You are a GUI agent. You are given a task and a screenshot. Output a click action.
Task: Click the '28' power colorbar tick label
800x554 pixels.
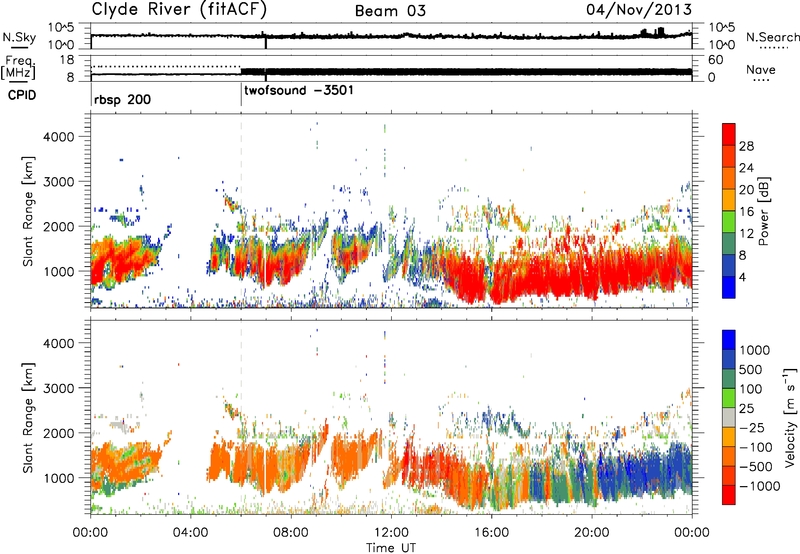746,146
